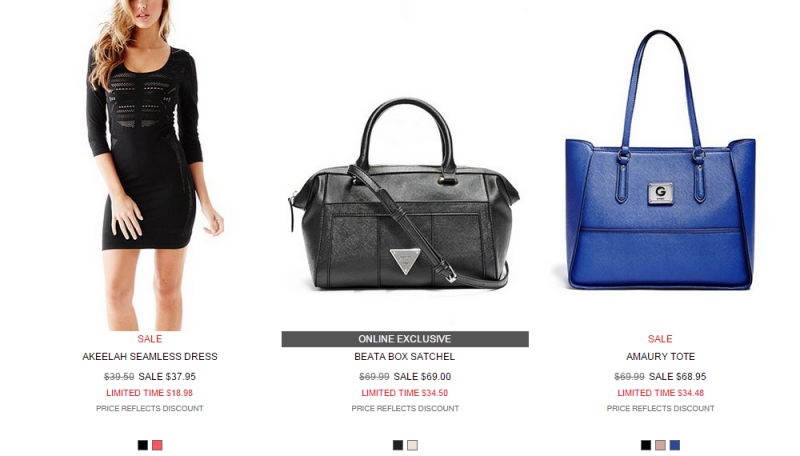Select black swatch for Akeelah Seamless Dress
Viewport: 800px width, 456px height.
coord(143,445)
